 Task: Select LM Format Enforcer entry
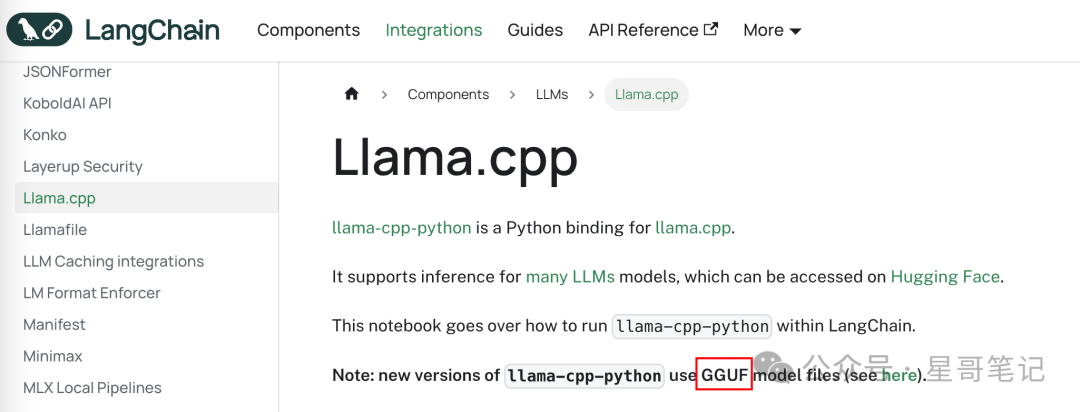point(92,293)
